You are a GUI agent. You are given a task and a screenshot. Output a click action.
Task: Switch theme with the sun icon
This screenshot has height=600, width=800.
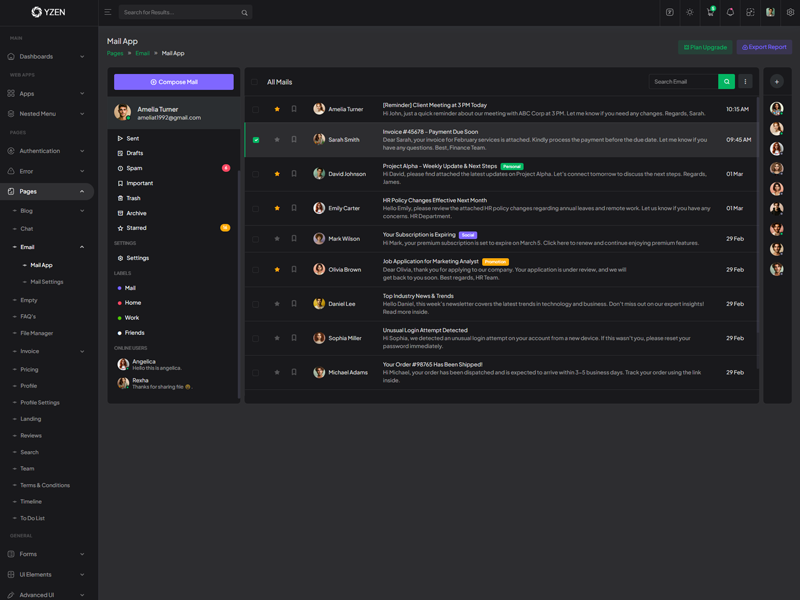pyautogui.click(x=689, y=13)
